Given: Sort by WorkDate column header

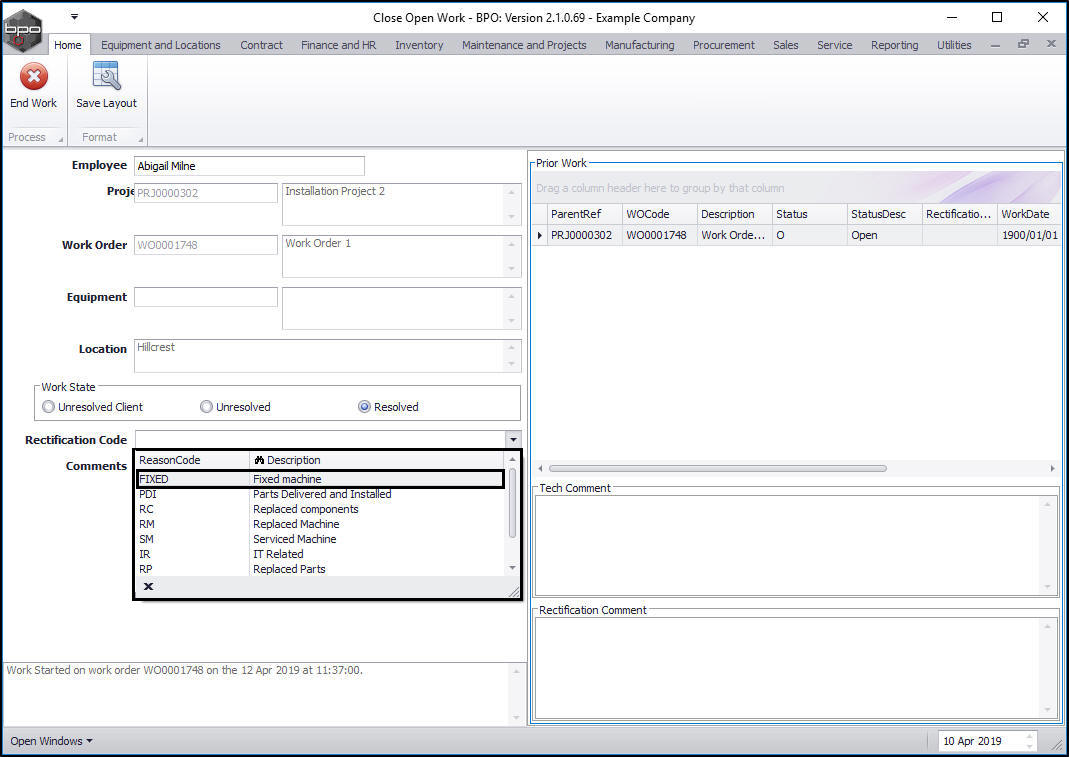Looking at the screenshot, I should coord(1028,214).
